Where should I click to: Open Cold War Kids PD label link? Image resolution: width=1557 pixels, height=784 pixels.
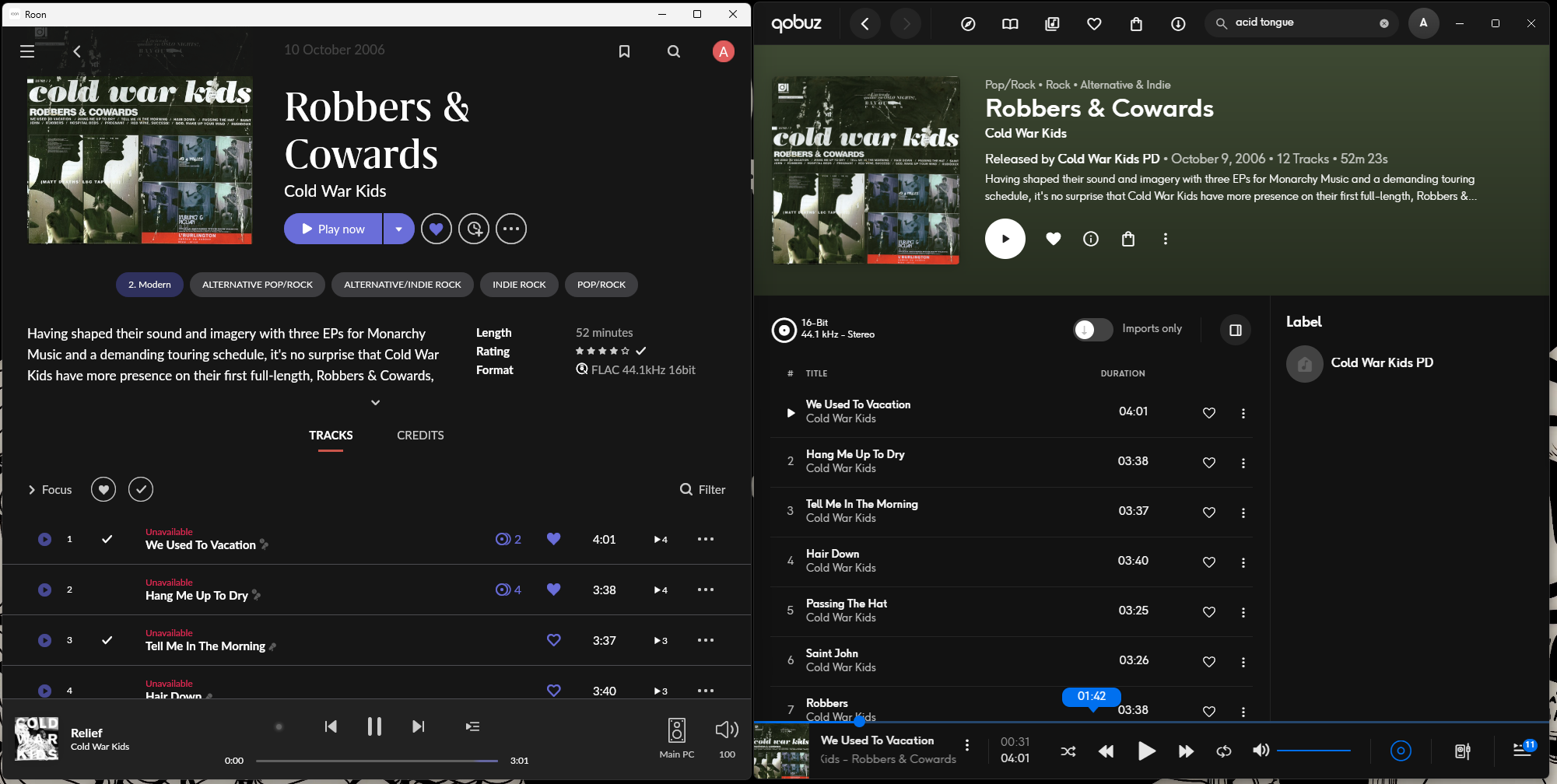[x=1381, y=362]
